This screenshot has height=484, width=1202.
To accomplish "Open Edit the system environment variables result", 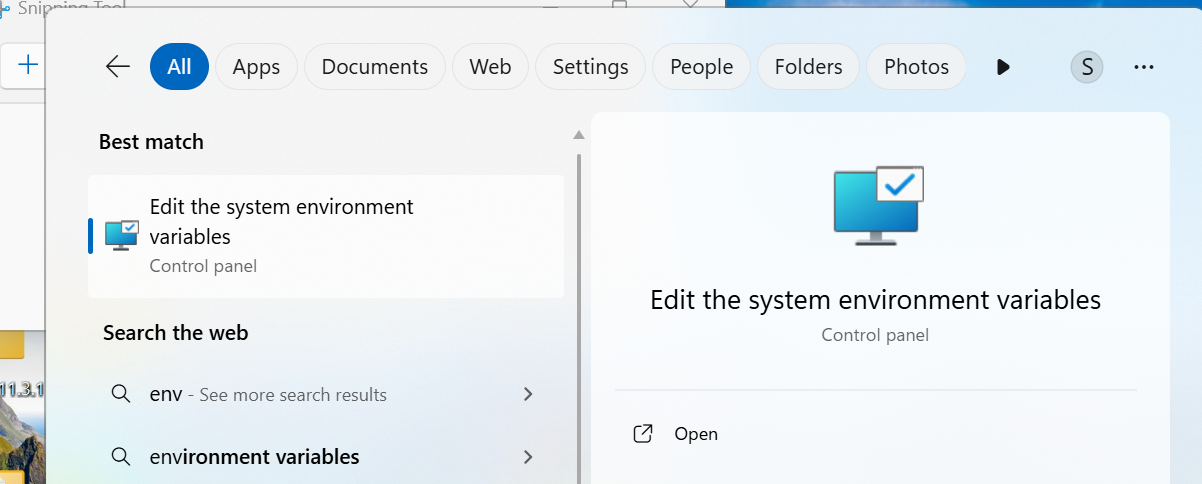I will [326, 236].
